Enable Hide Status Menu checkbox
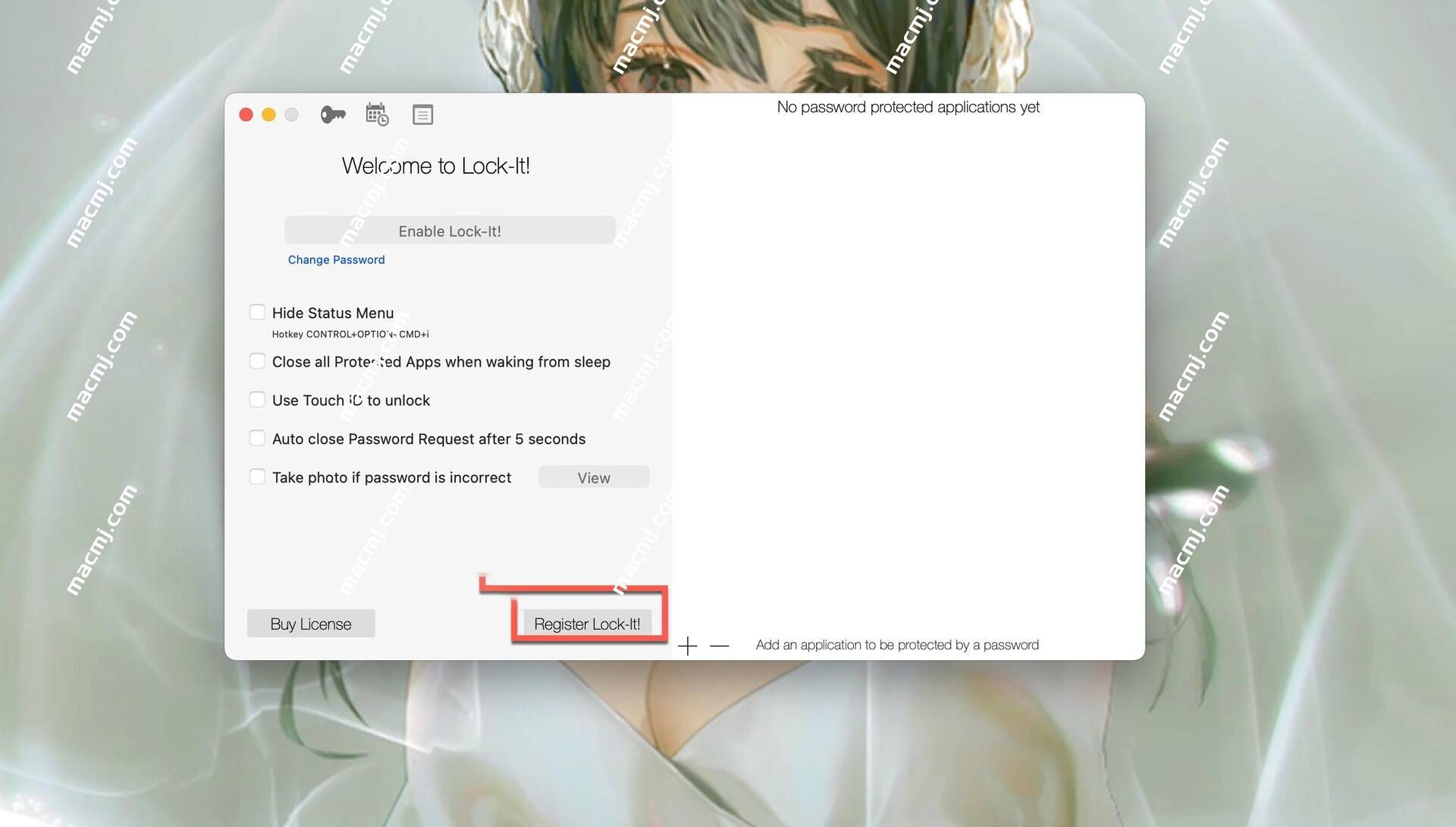 258,313
